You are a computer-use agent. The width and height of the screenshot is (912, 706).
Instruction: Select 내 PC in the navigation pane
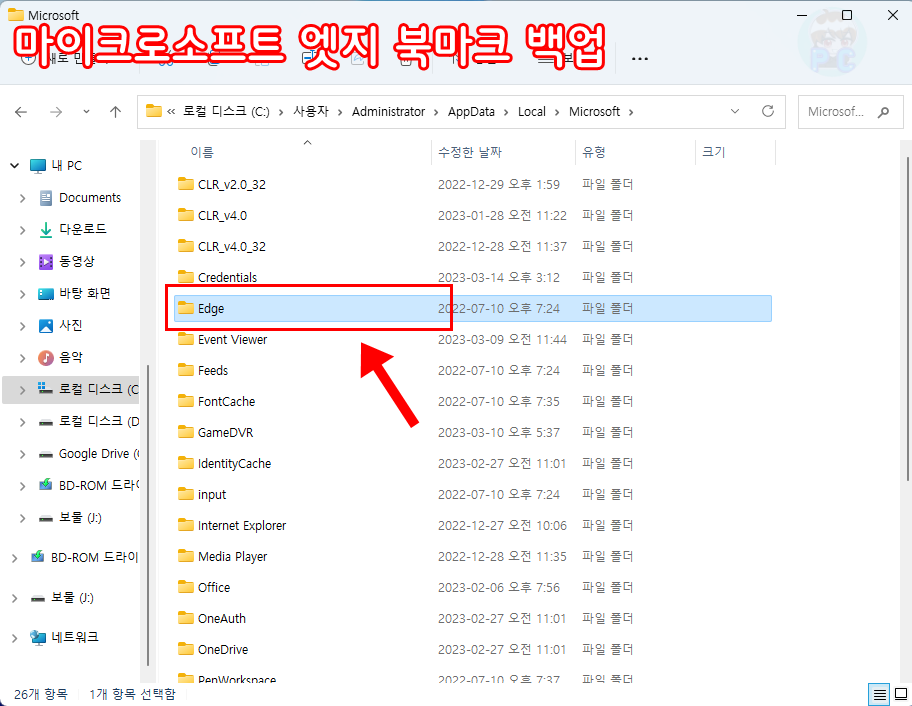[66, 166]
